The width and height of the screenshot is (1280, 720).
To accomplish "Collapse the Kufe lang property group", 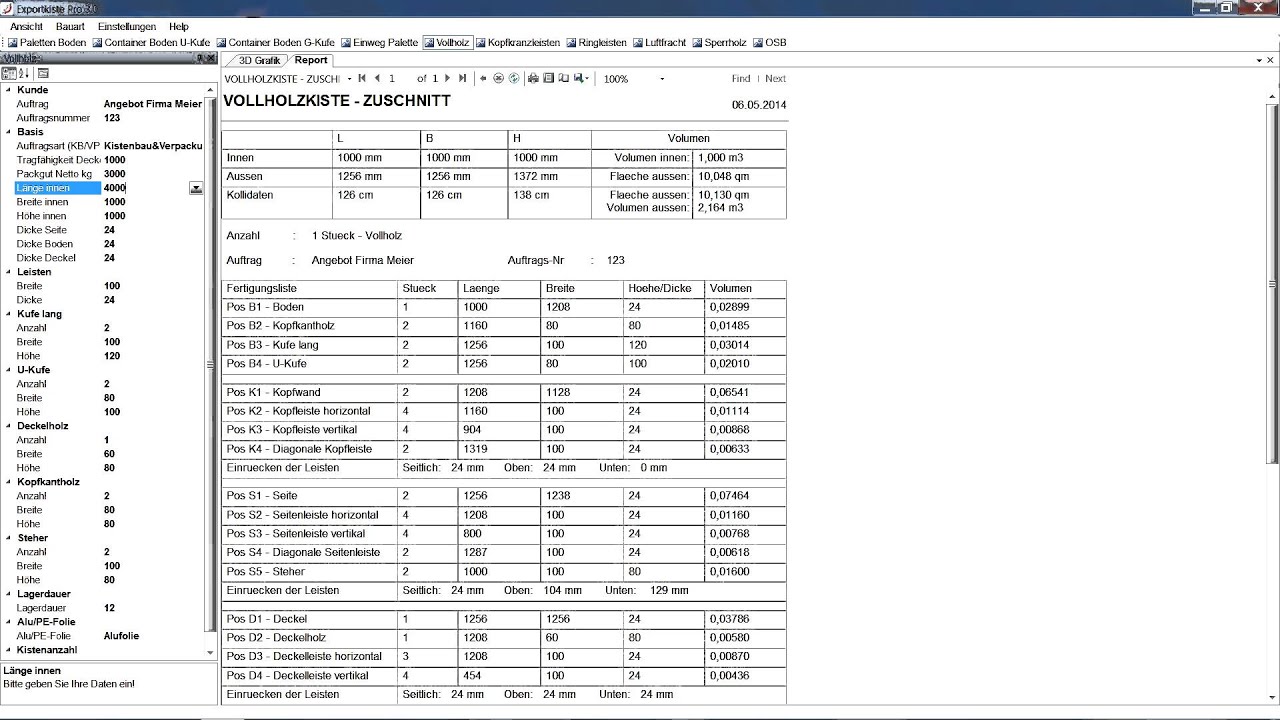I will (x=9, y=314).
